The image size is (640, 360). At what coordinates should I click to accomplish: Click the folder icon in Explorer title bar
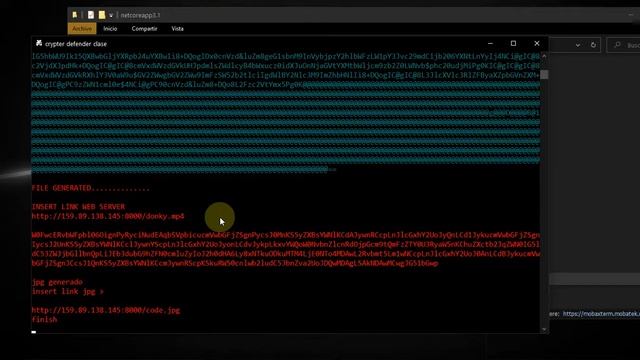pos(75,15)
